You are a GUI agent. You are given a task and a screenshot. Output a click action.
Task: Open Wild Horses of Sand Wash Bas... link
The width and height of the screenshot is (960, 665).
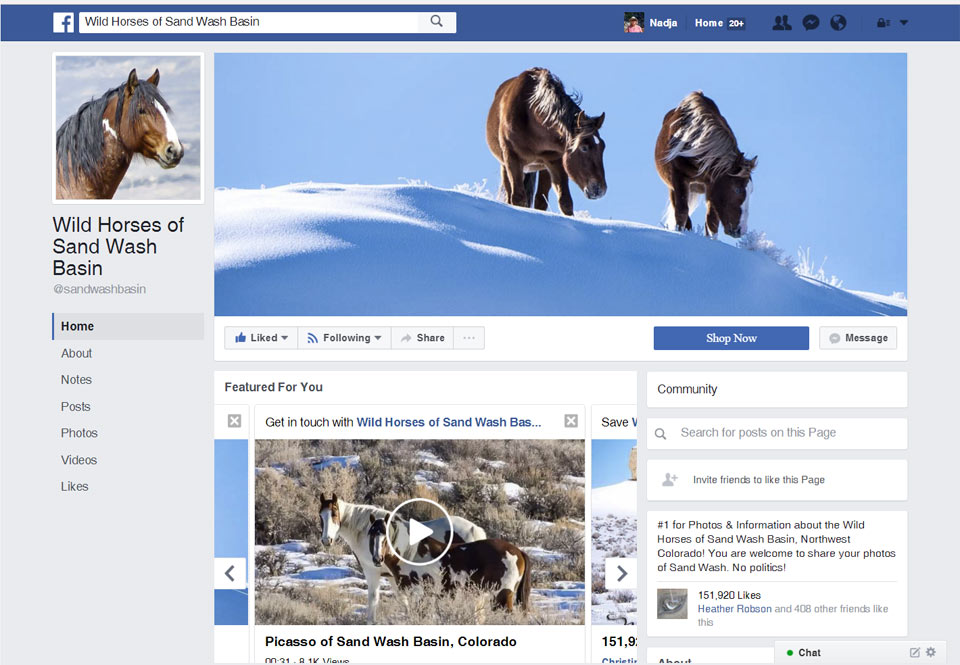tap(449, 422)
